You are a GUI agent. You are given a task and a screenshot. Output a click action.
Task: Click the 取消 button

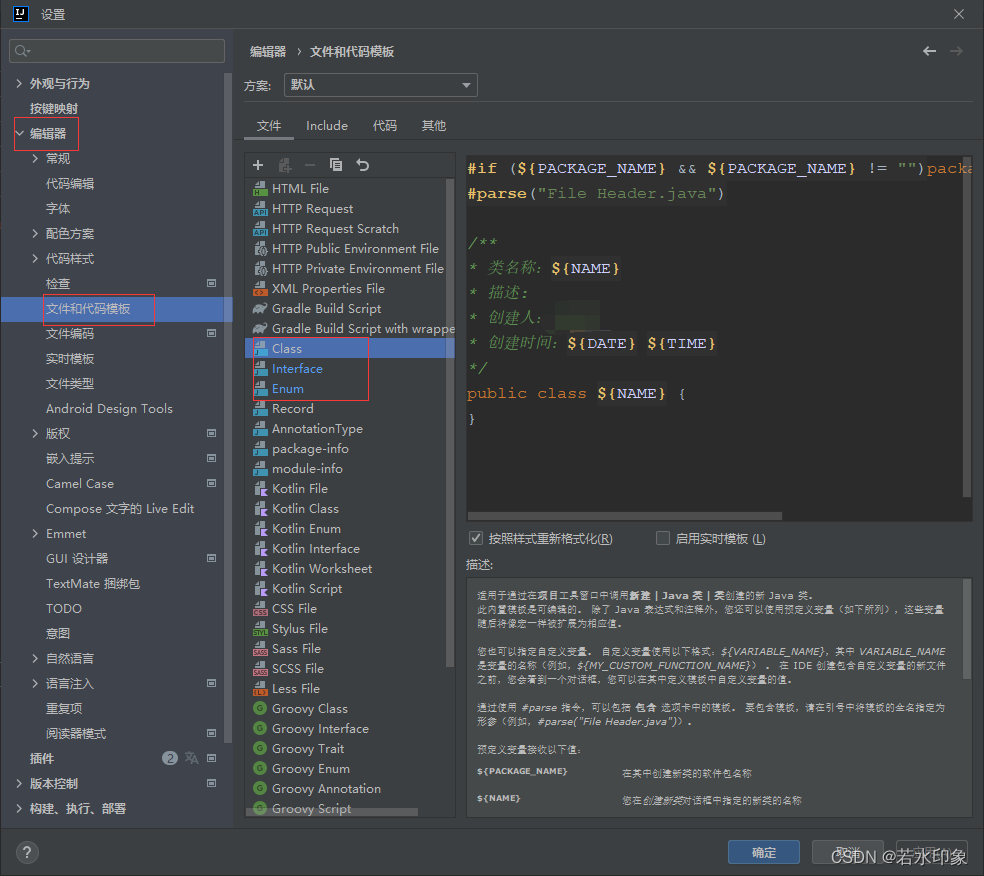(847, 851)
